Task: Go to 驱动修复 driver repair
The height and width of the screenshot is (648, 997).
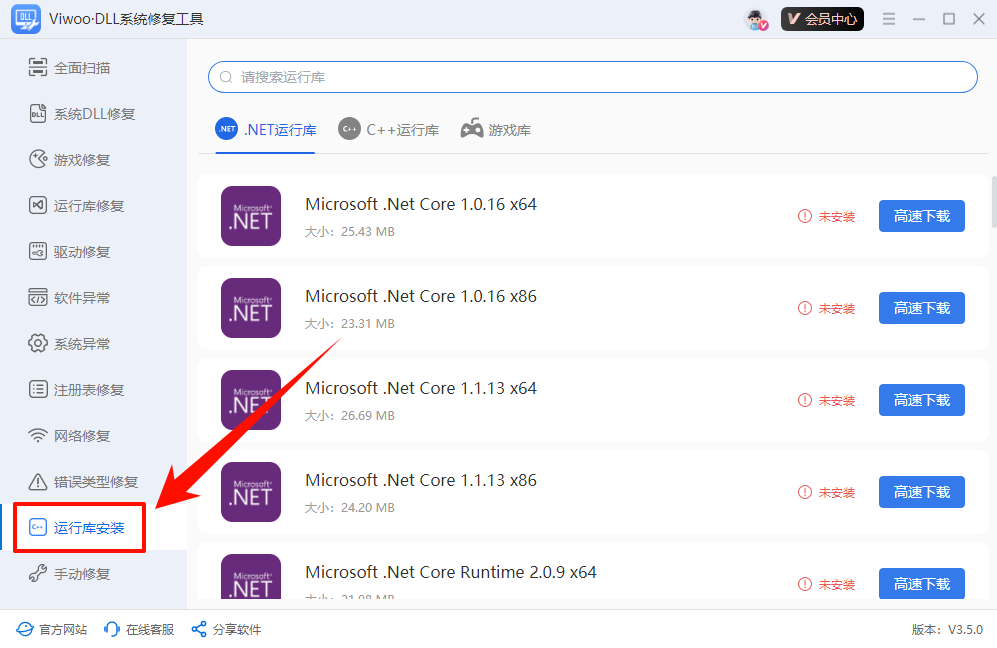Action: tap(81, 252)
